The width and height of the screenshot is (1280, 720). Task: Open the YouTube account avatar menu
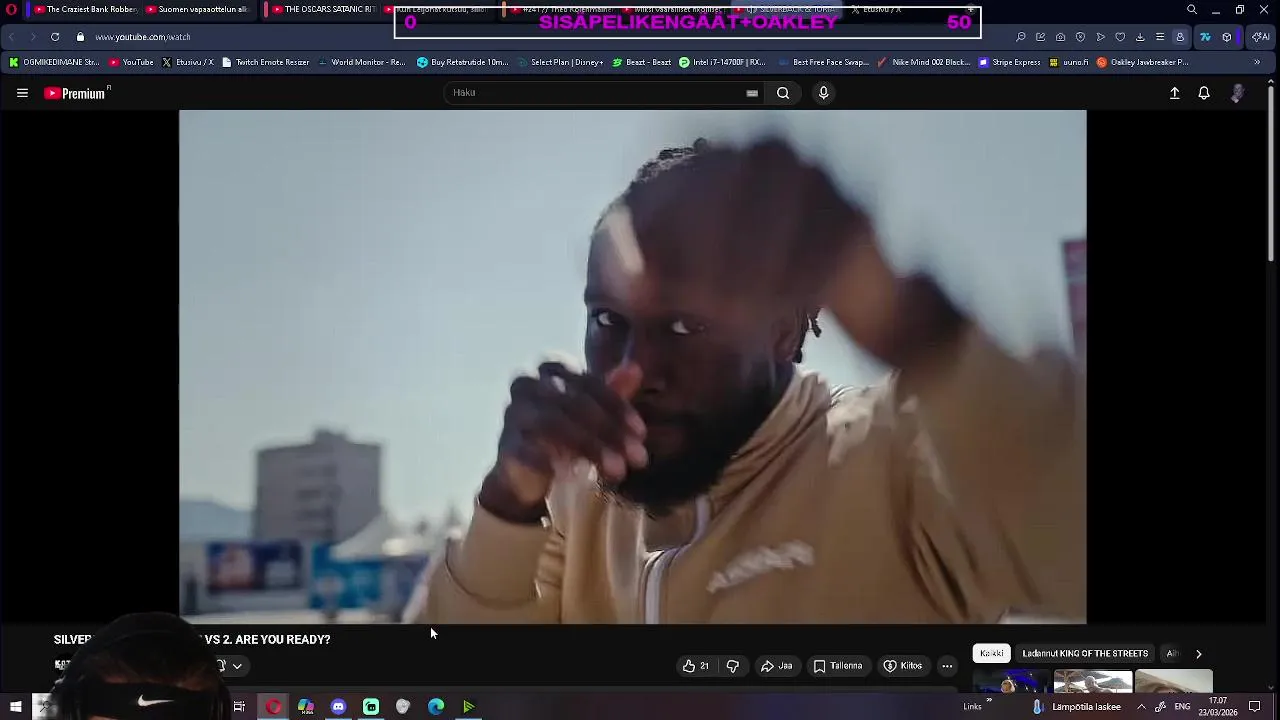coord(1238,93)
